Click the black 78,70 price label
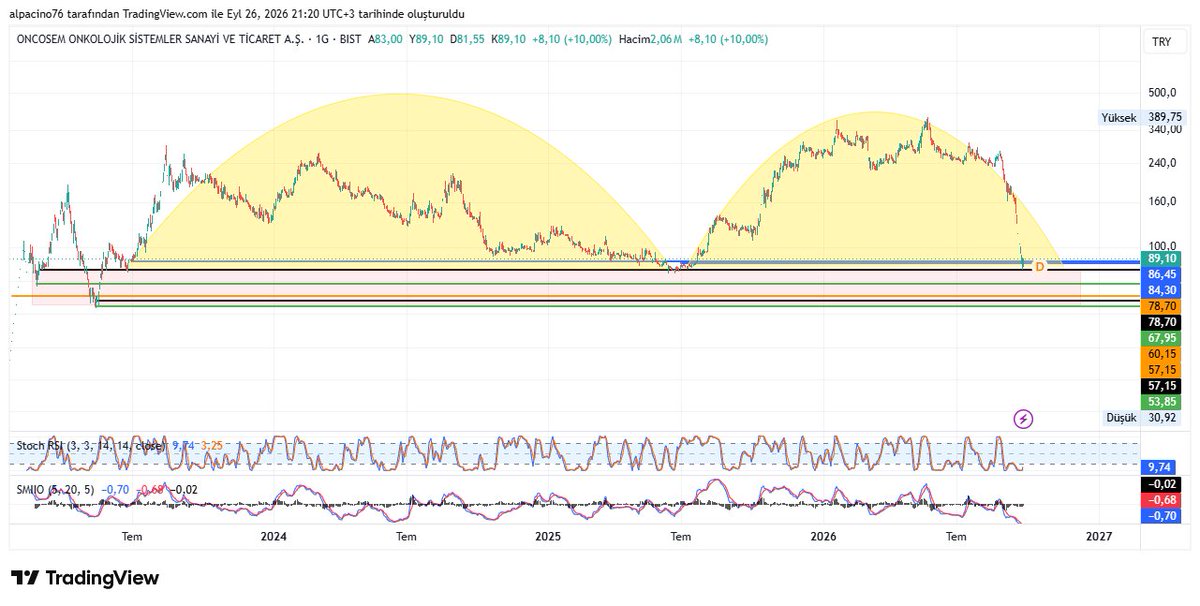Screen dimensions: 1200x606 [x=1160, y=322]
